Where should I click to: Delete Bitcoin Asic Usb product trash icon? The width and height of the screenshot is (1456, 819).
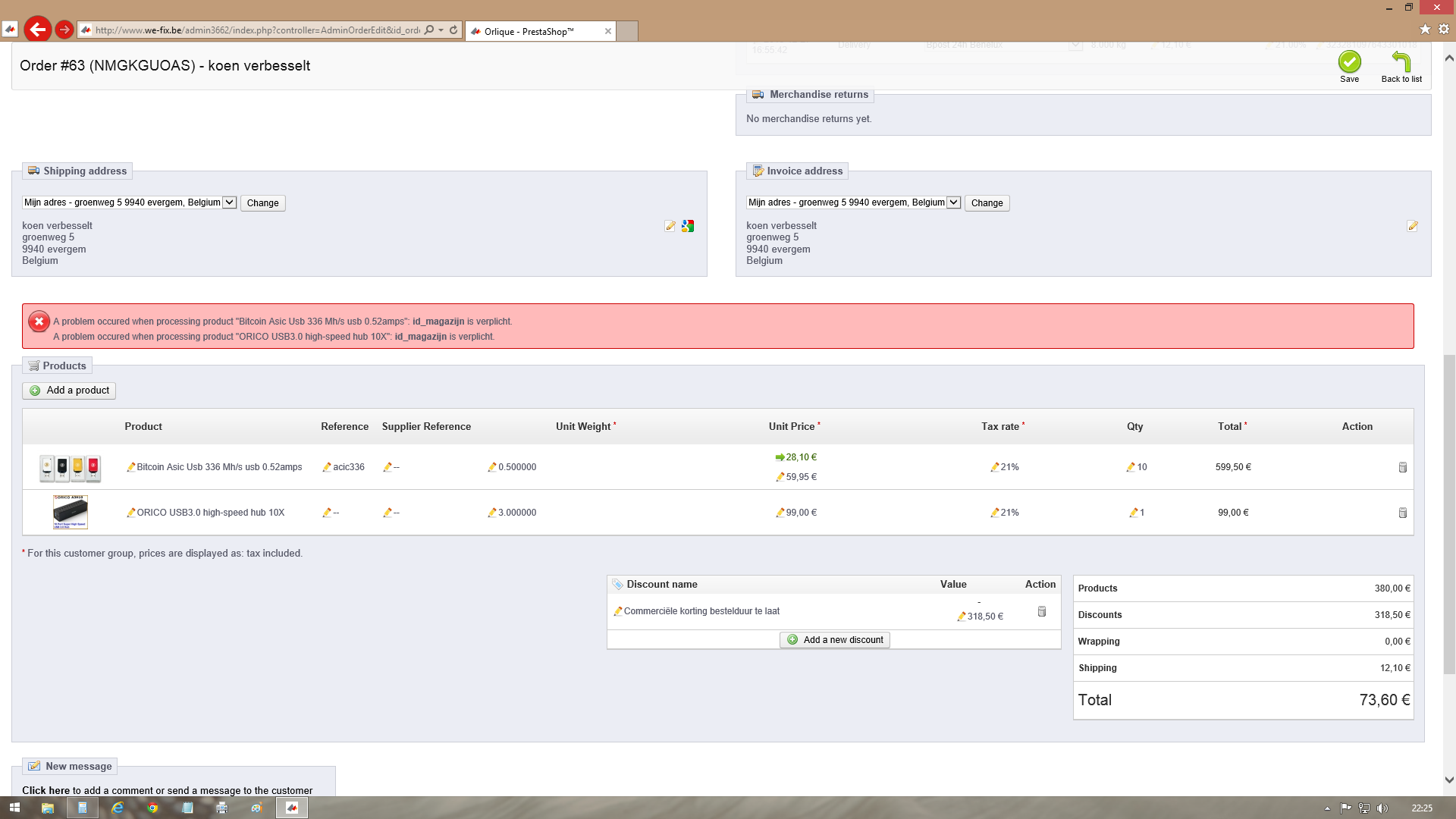(x=1403, y=467)
